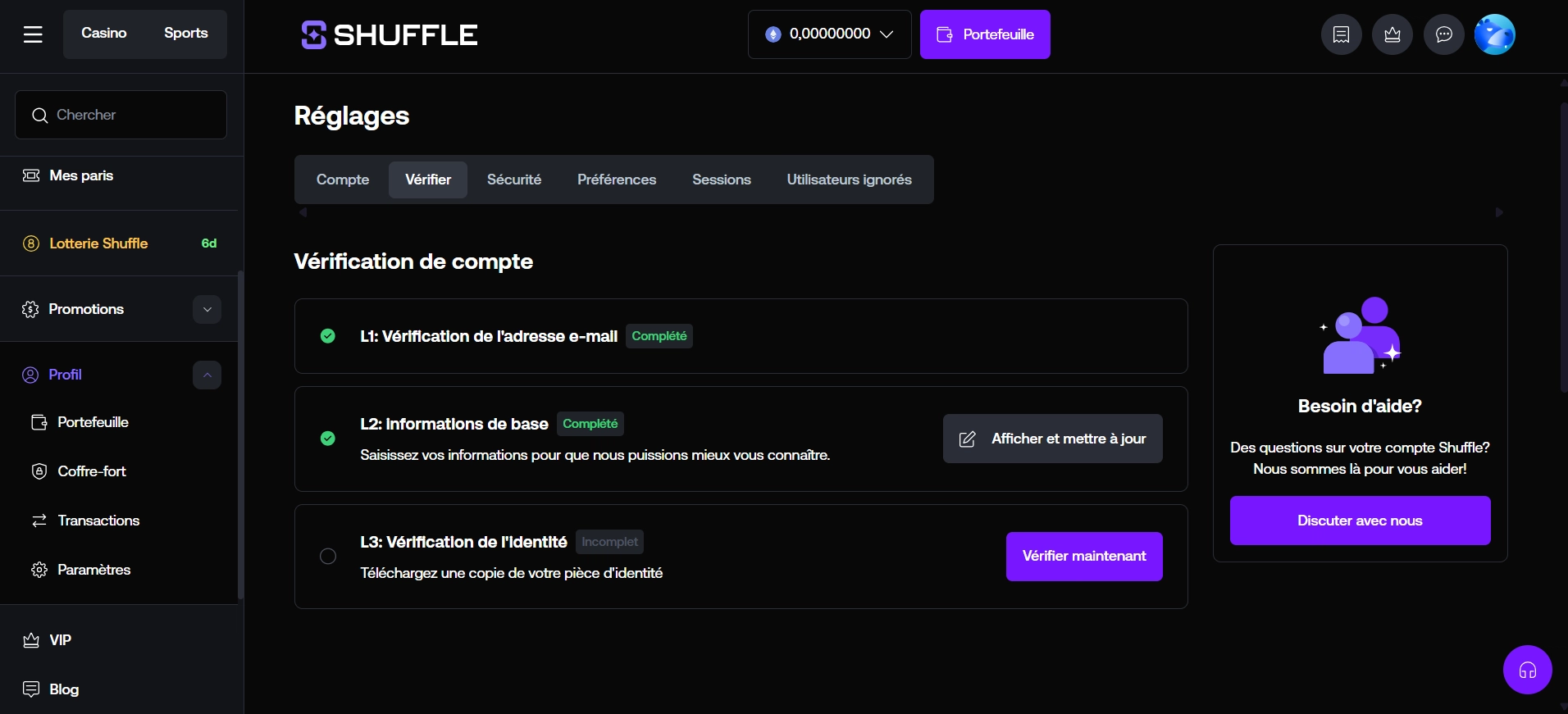Expand the Promotions submenu chevron
The height and width of the screenshot is (714, 1568).
207,309
